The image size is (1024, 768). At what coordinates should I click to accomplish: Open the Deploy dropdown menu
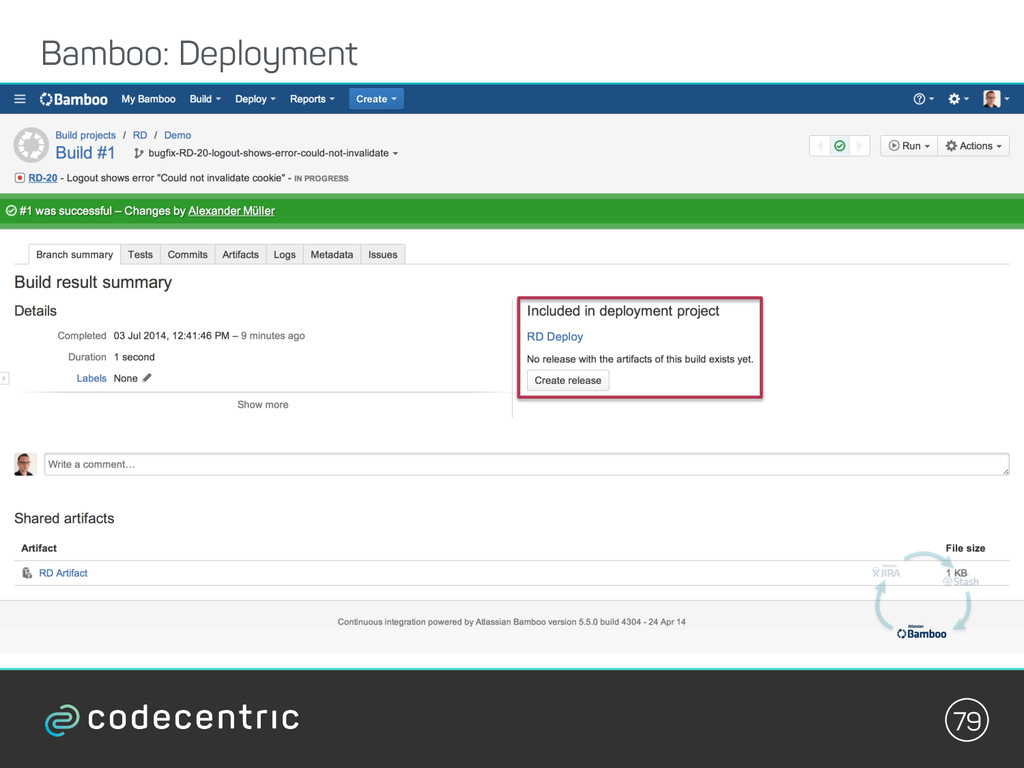255,99
